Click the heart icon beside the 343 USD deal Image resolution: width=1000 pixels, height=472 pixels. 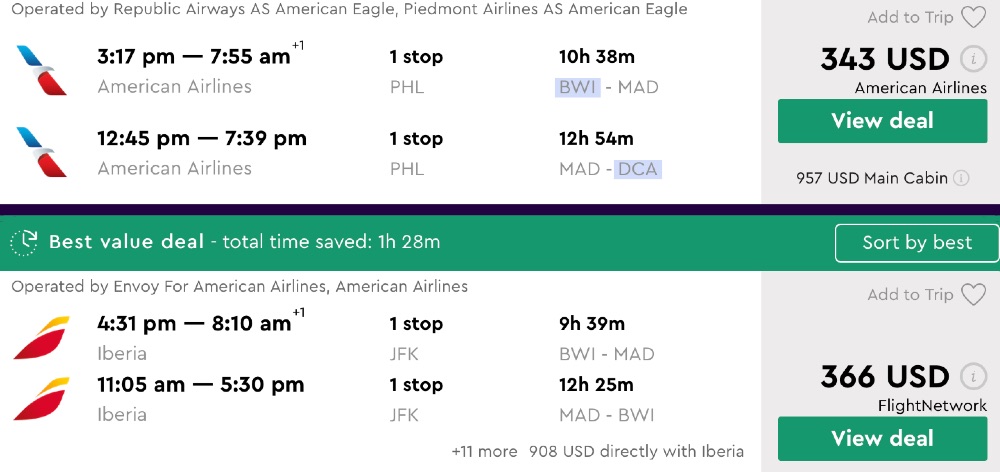(x=973, y=18)
